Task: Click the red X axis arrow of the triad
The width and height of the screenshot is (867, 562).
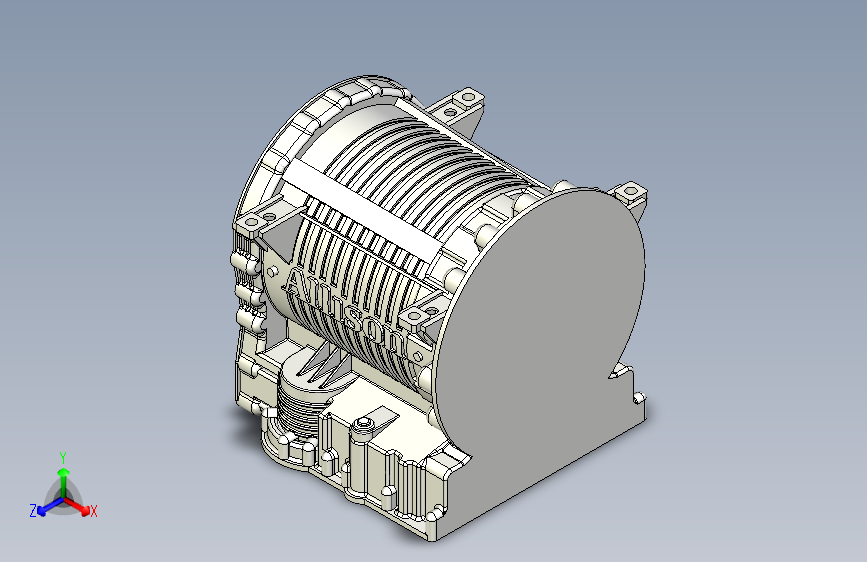Action: tap(77, 506)
